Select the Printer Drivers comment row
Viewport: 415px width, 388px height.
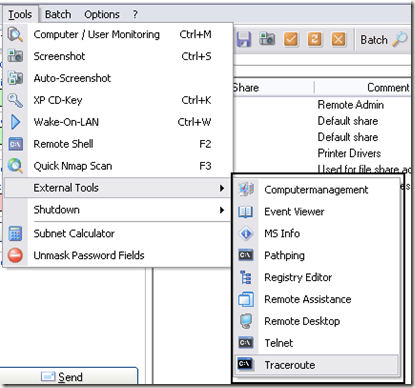(349, 153)
